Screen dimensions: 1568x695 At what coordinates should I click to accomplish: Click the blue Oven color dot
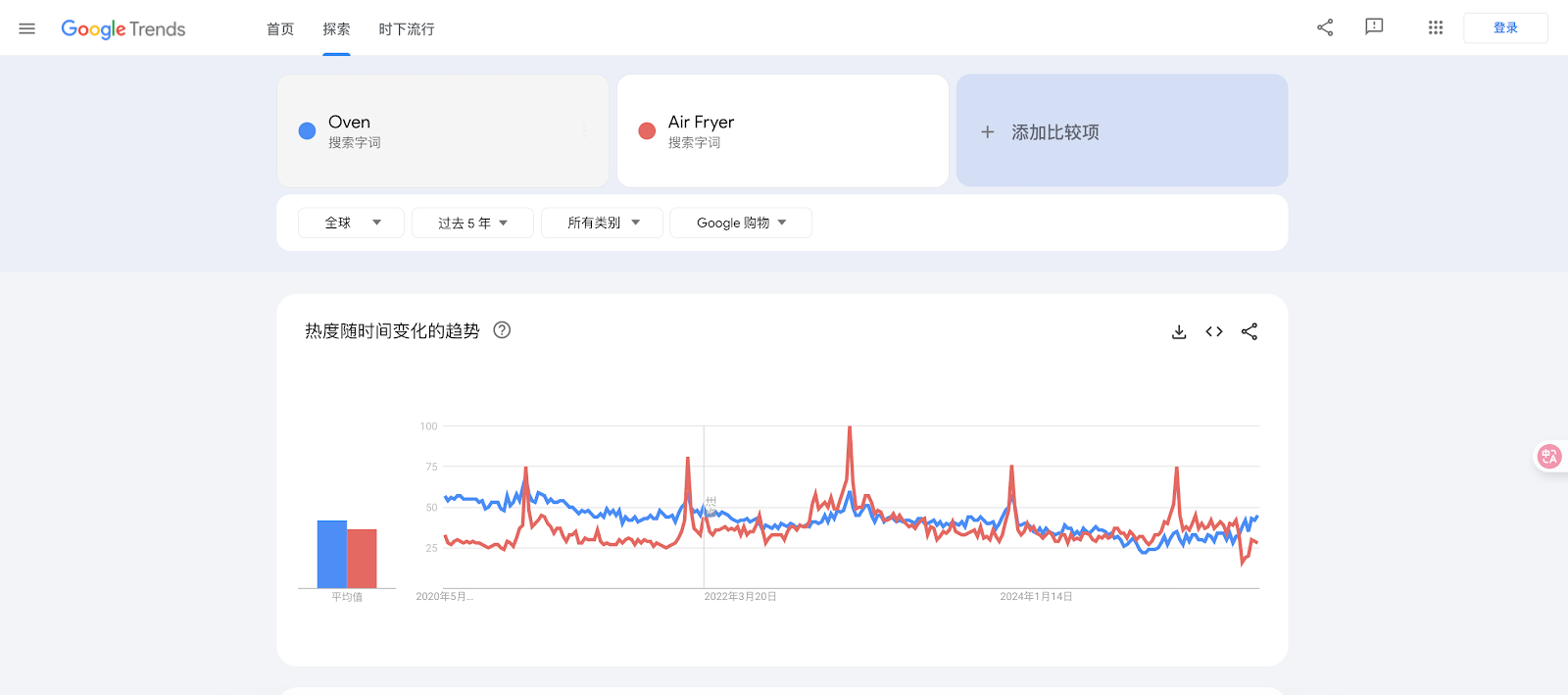tap(307, 130)
